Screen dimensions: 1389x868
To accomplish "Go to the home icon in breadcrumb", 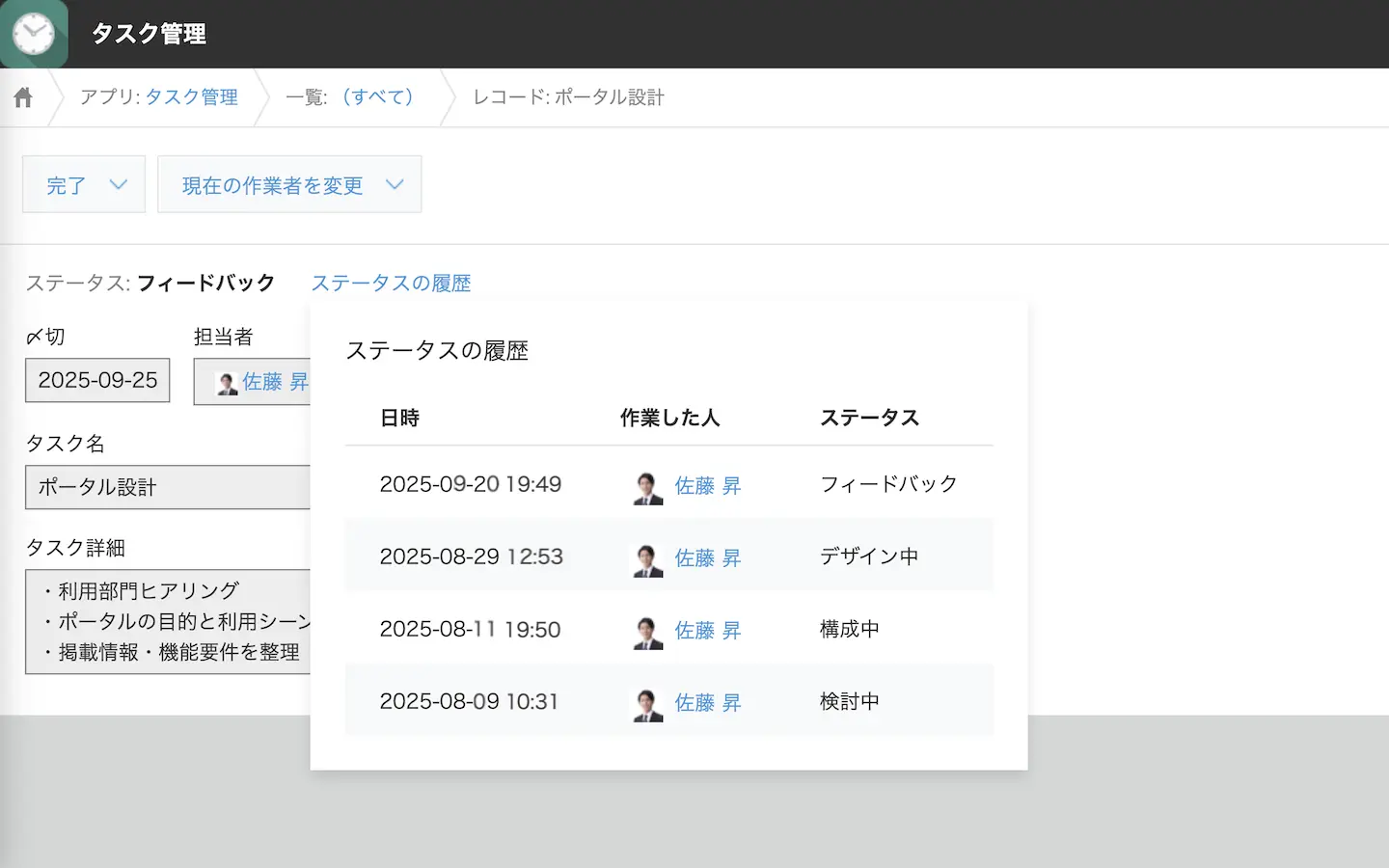I will point(23,97).
